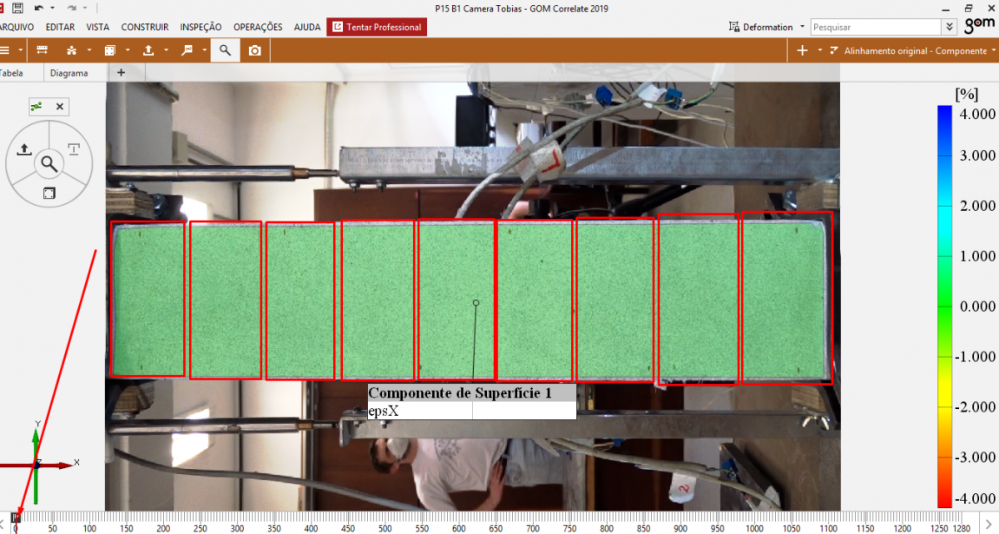Click the text label icon in radial menu
Screen dimensions: 999x534
74,149
